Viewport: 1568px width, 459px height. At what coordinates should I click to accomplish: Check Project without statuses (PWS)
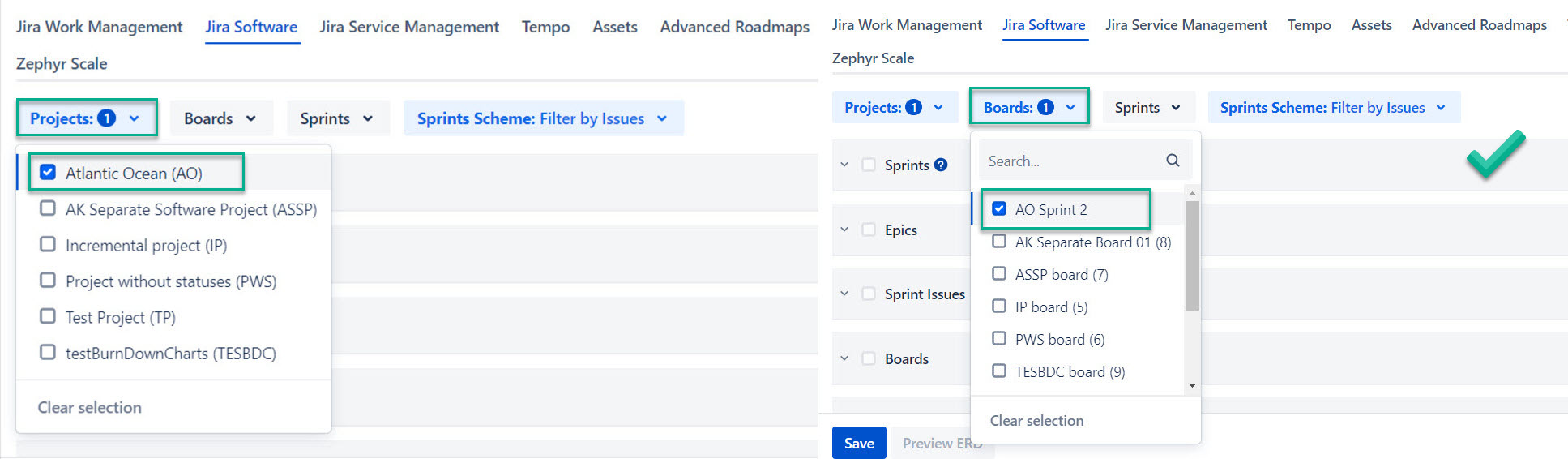coord(48,280)
